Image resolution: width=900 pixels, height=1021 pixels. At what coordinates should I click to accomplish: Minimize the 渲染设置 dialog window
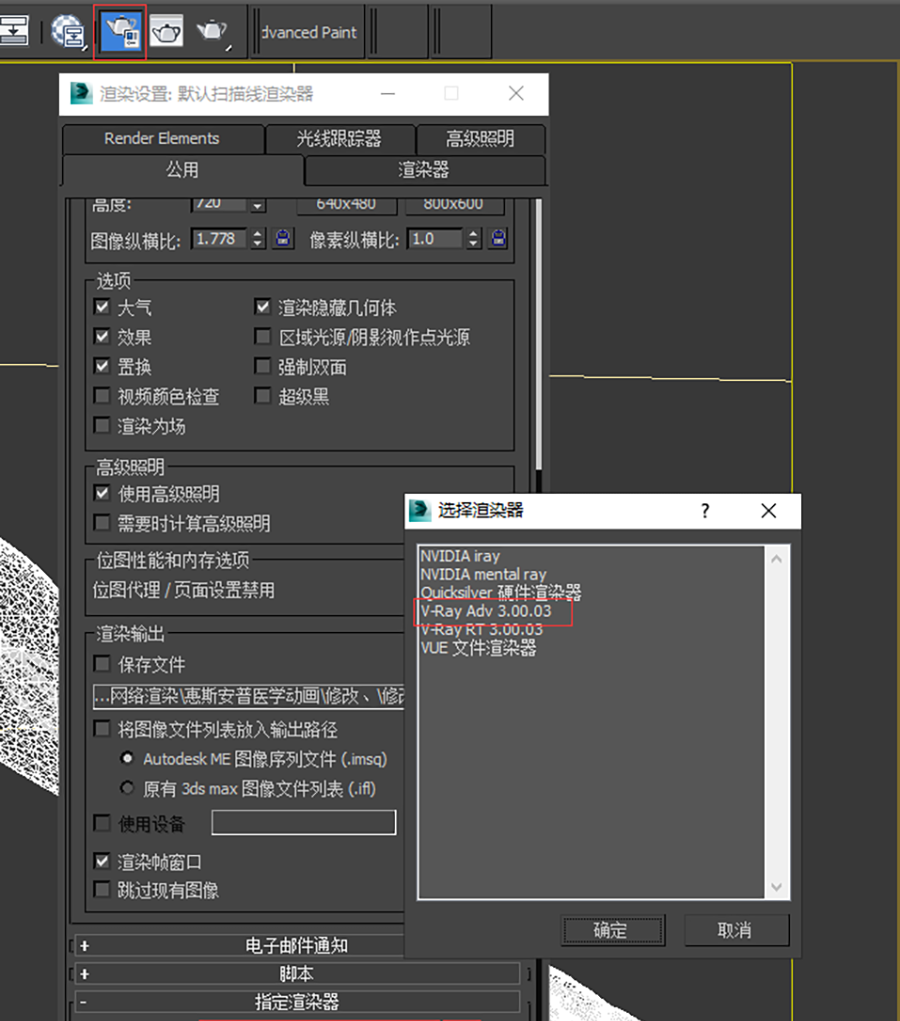(x=388, y=94)
